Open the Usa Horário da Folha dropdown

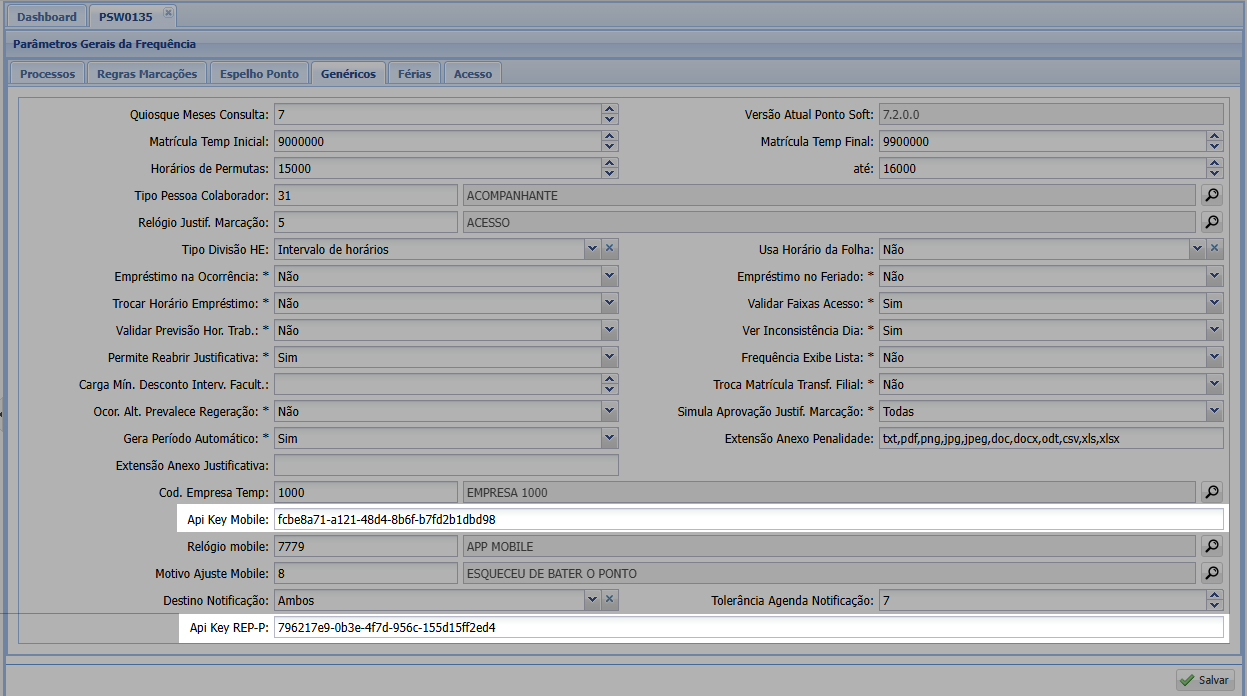click(x=1197, y=249)
